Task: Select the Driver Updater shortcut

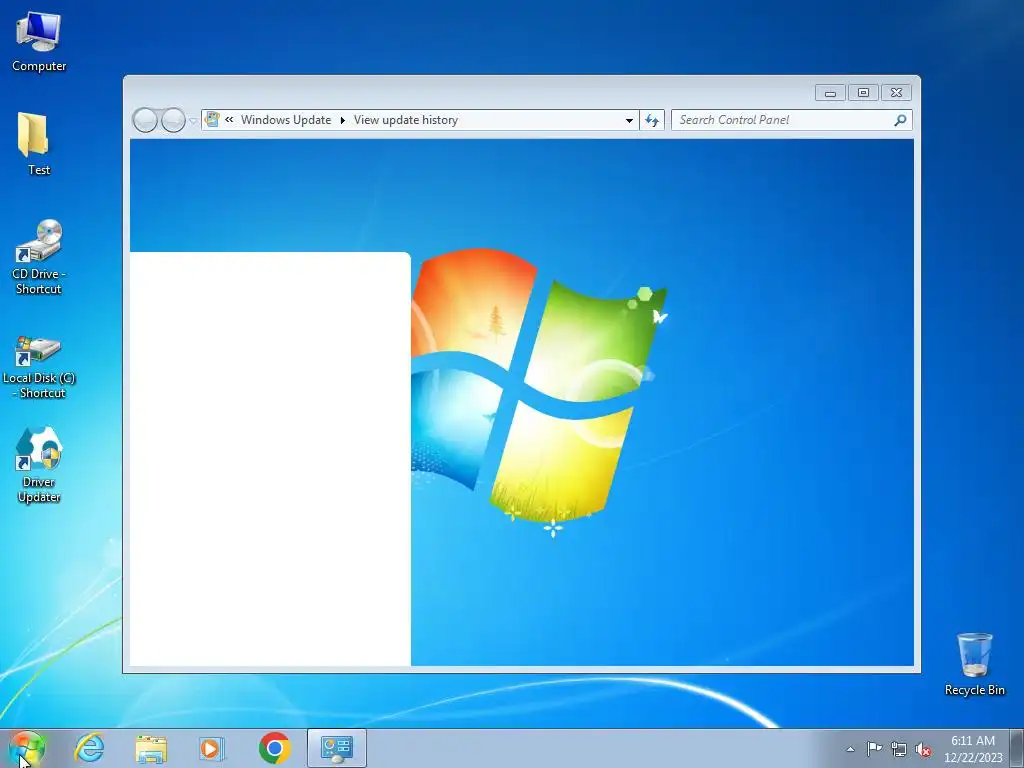Action: (39, 465)
